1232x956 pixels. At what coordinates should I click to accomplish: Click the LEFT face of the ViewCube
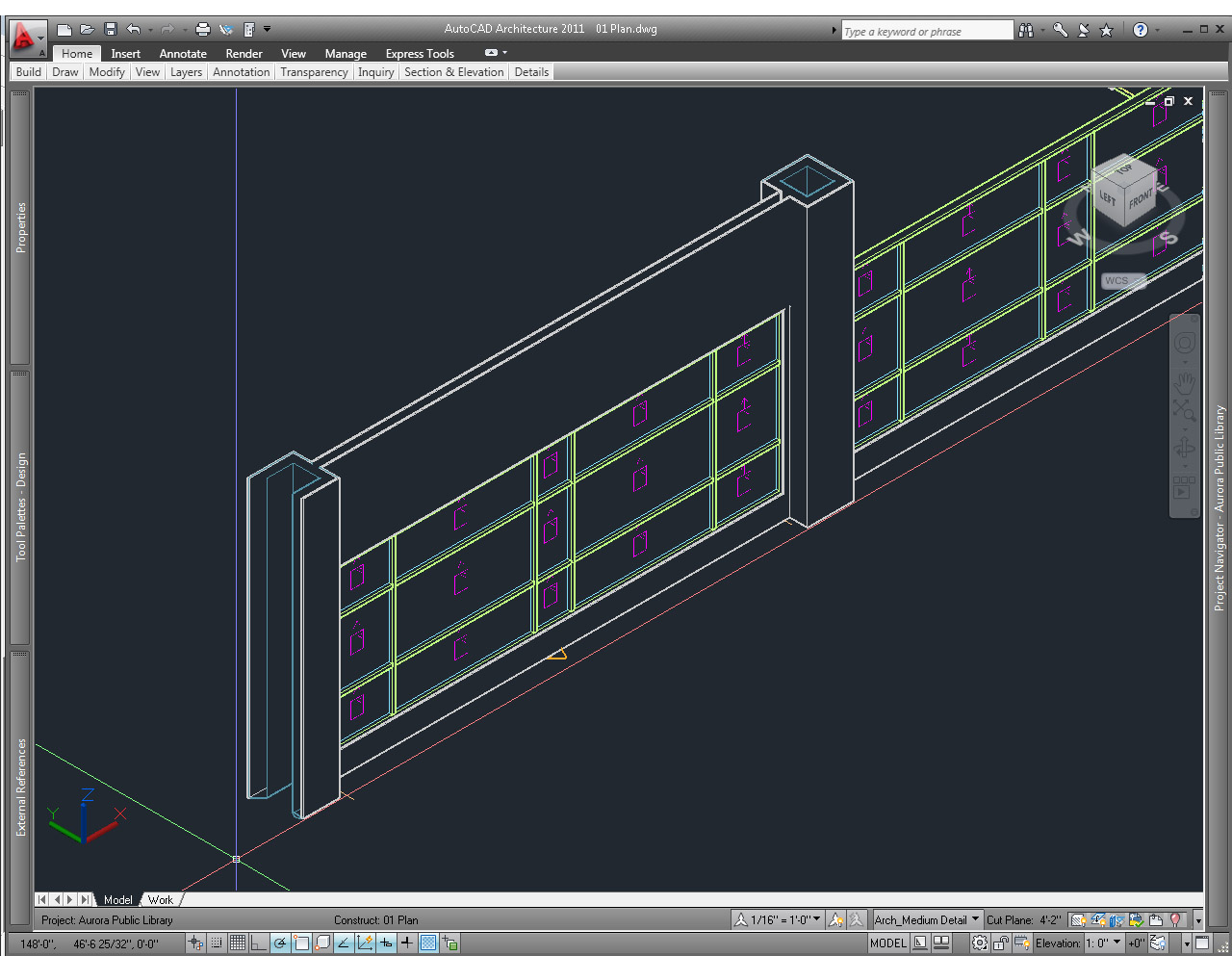click(1108, 197)
